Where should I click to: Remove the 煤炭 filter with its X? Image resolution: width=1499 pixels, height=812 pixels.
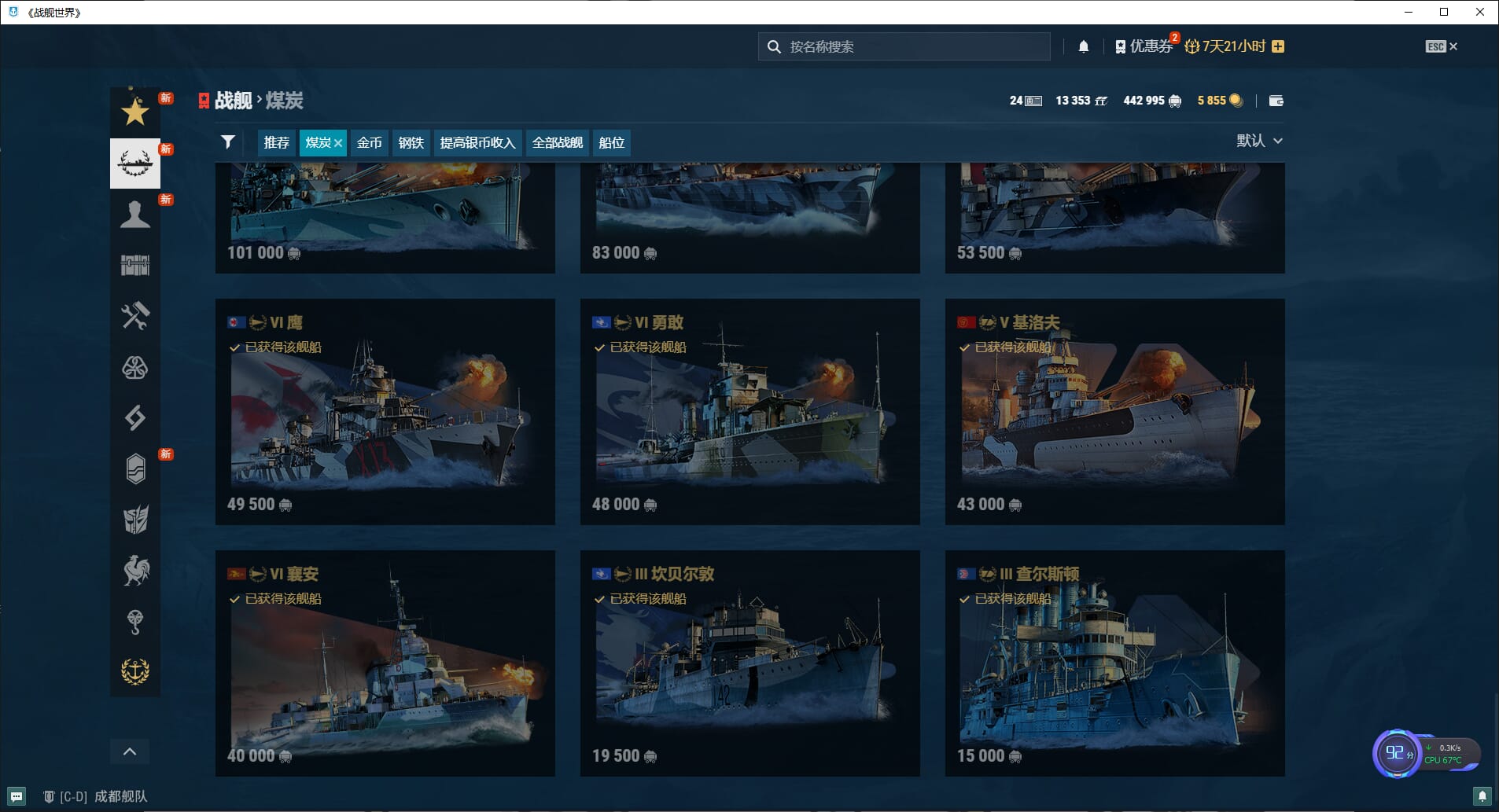(x=338, y=143)
